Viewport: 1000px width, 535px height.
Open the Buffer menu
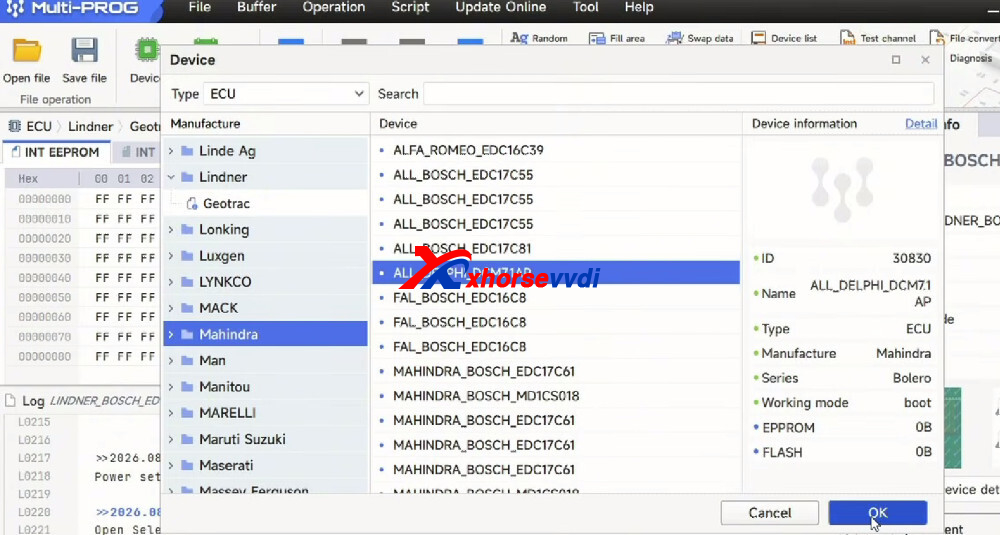coord(256,8)
